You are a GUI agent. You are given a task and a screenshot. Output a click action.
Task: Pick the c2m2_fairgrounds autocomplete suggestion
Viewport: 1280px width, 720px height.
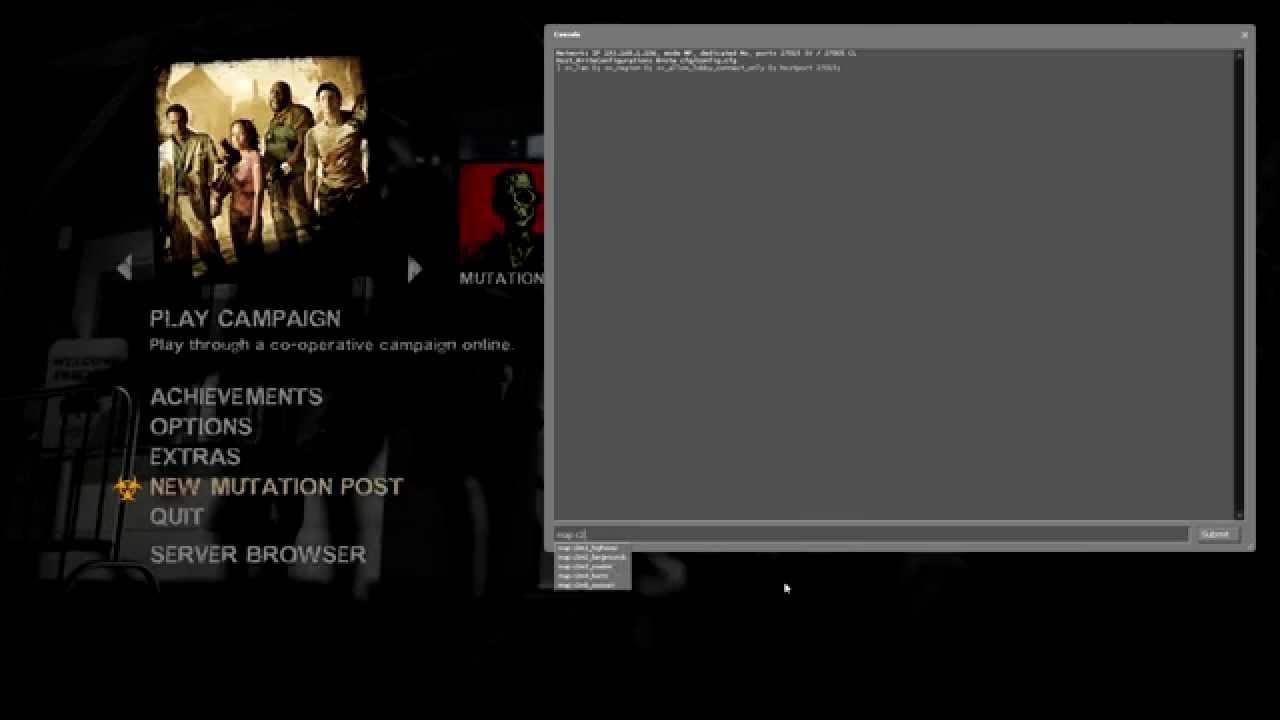(x=592, y=557)
